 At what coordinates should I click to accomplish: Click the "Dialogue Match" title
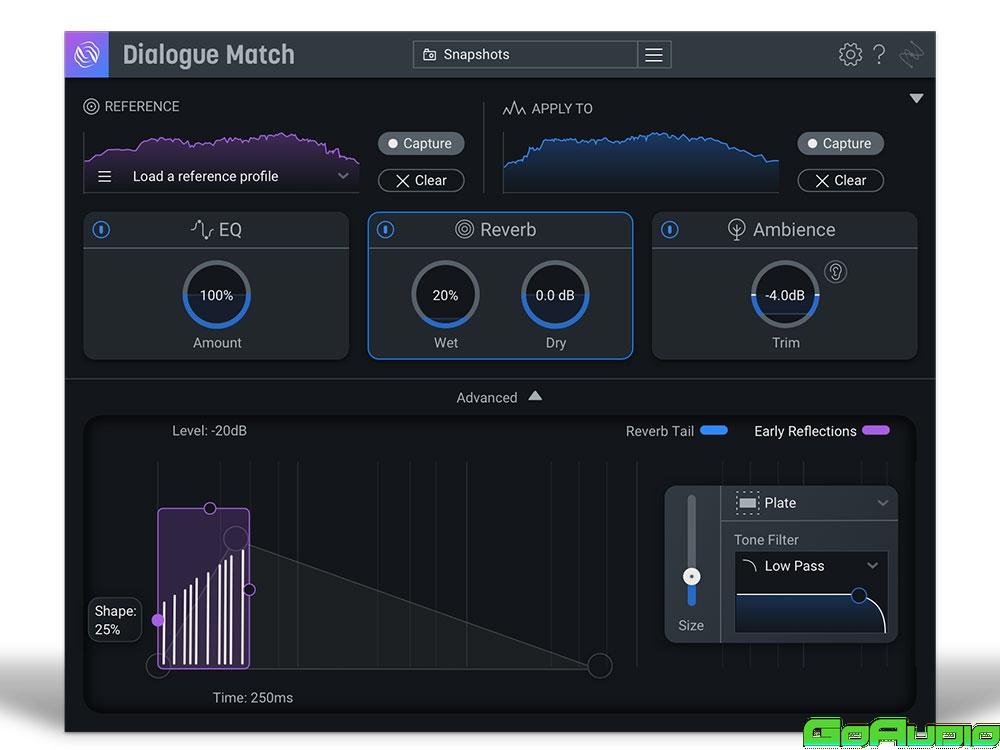209,55
